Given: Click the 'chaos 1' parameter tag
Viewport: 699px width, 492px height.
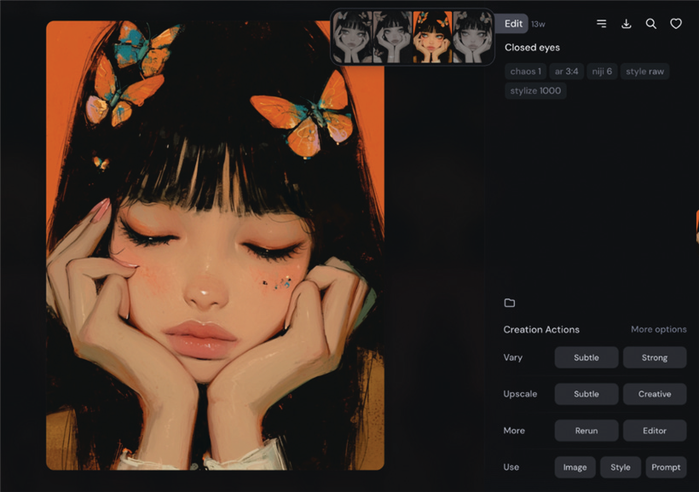Looking at the screenshot, I should click(526, 71).
